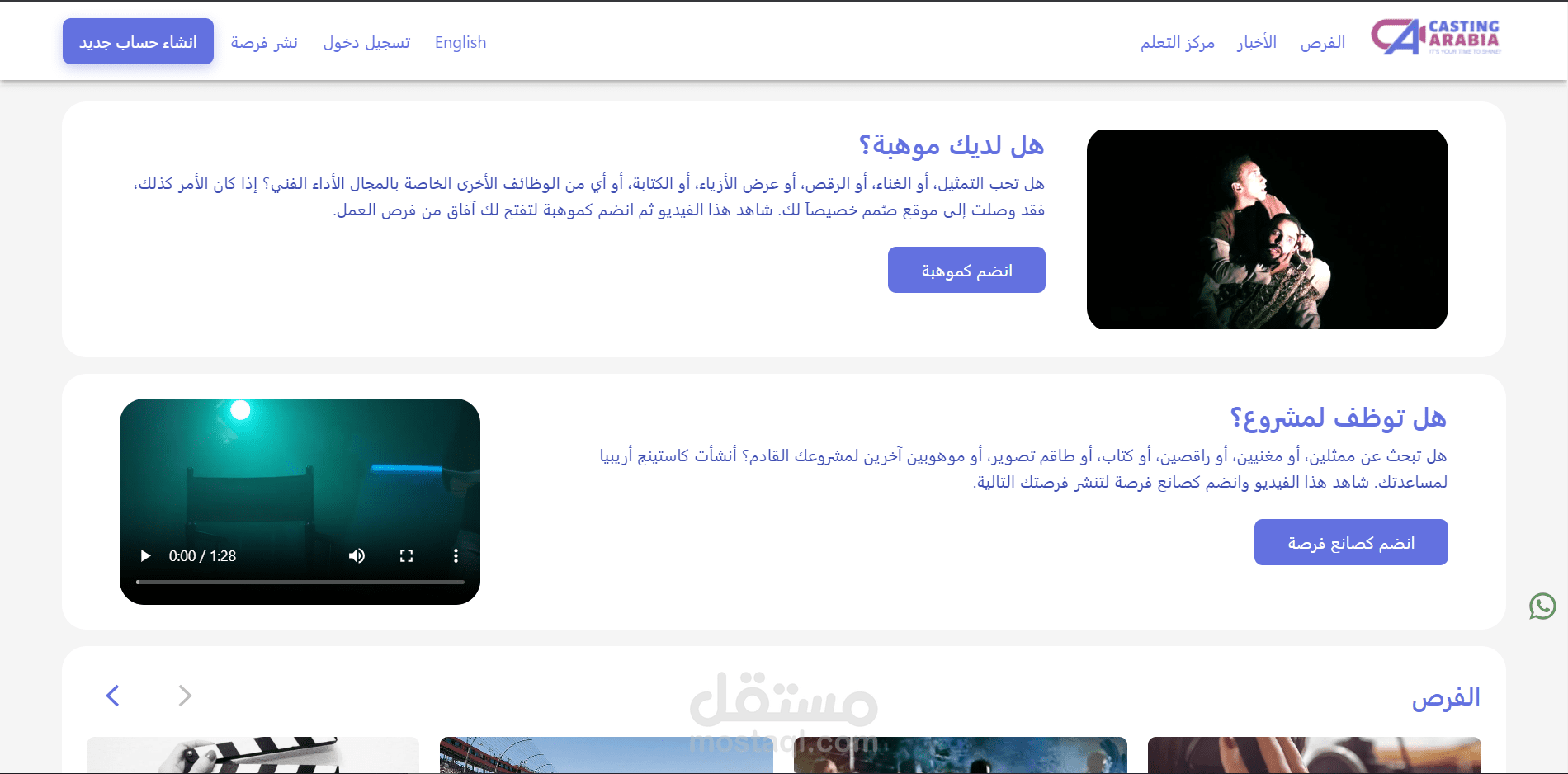The width and height of the screenshot is (1568, 774).
Task: Click the الفرص section heading
Action: tap(1446, 697)
